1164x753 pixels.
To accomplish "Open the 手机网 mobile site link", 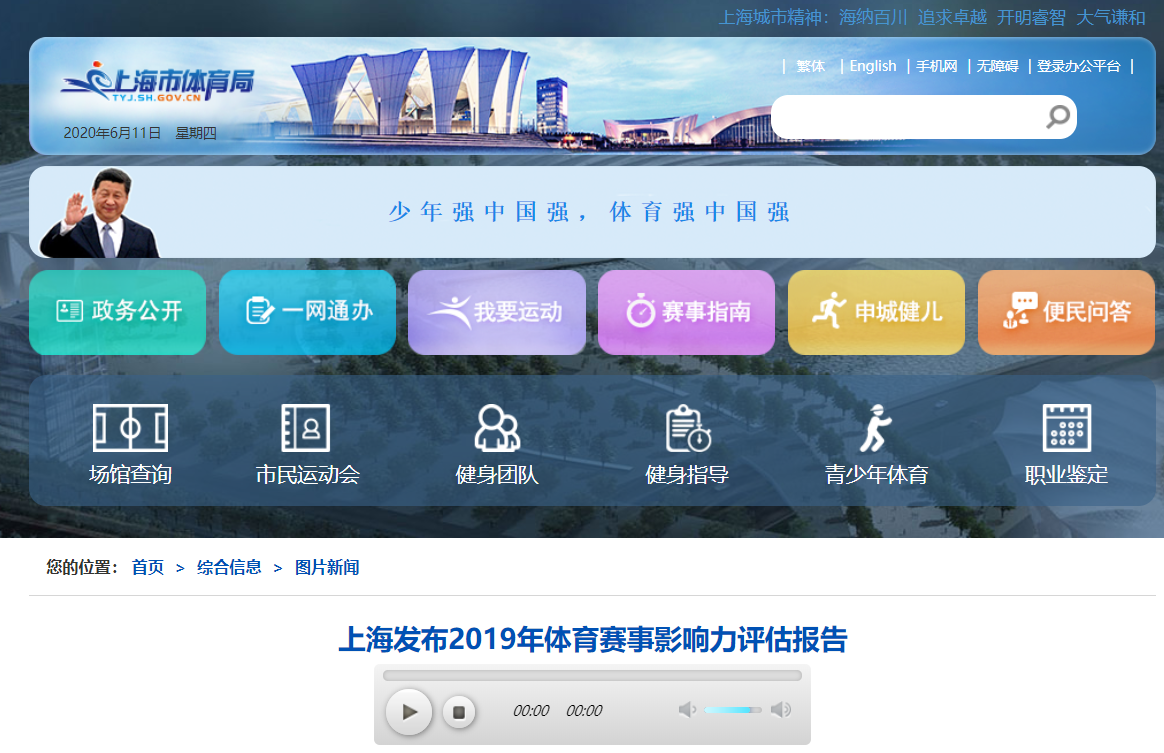I will [937, 66].
